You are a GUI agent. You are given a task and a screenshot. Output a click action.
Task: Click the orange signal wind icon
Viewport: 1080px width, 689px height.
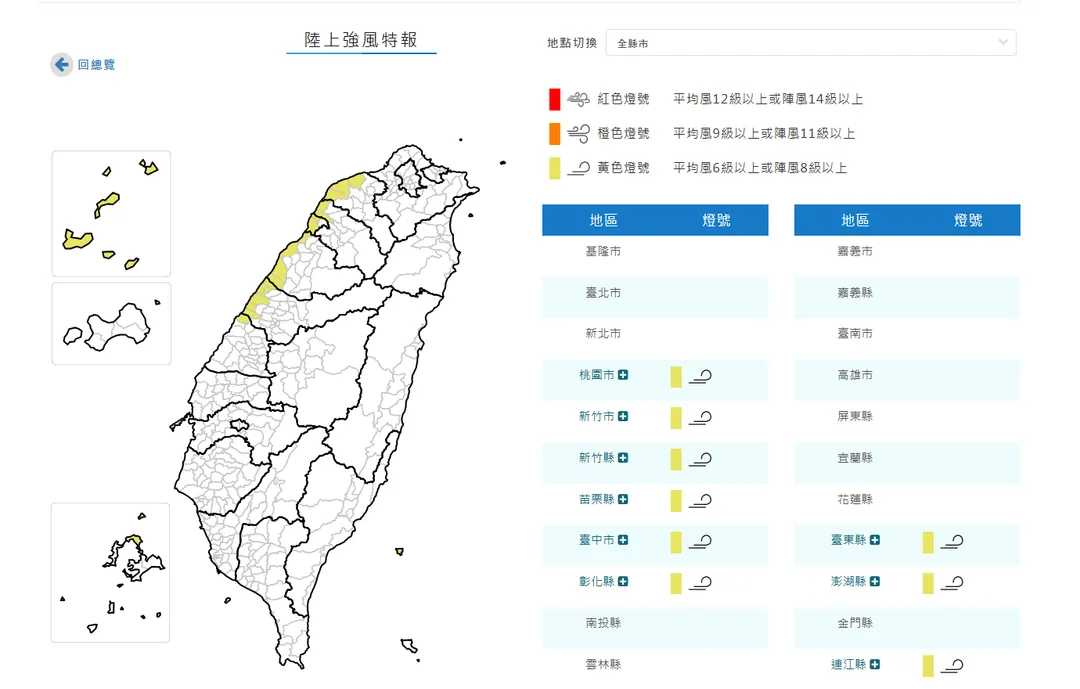[x=579, y=134]
